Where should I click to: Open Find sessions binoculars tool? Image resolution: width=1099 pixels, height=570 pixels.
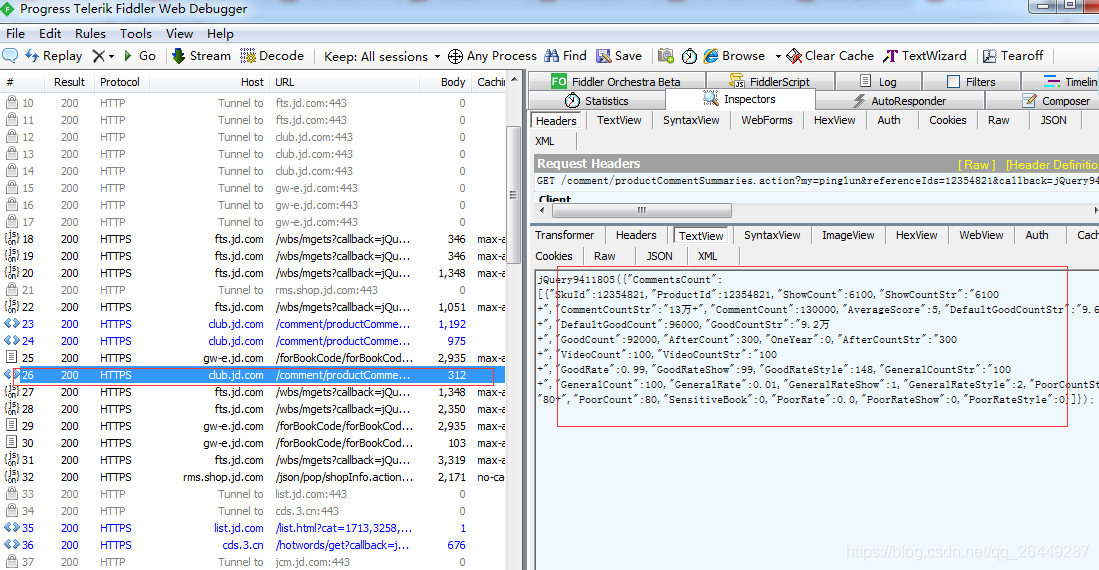(566, 55)
